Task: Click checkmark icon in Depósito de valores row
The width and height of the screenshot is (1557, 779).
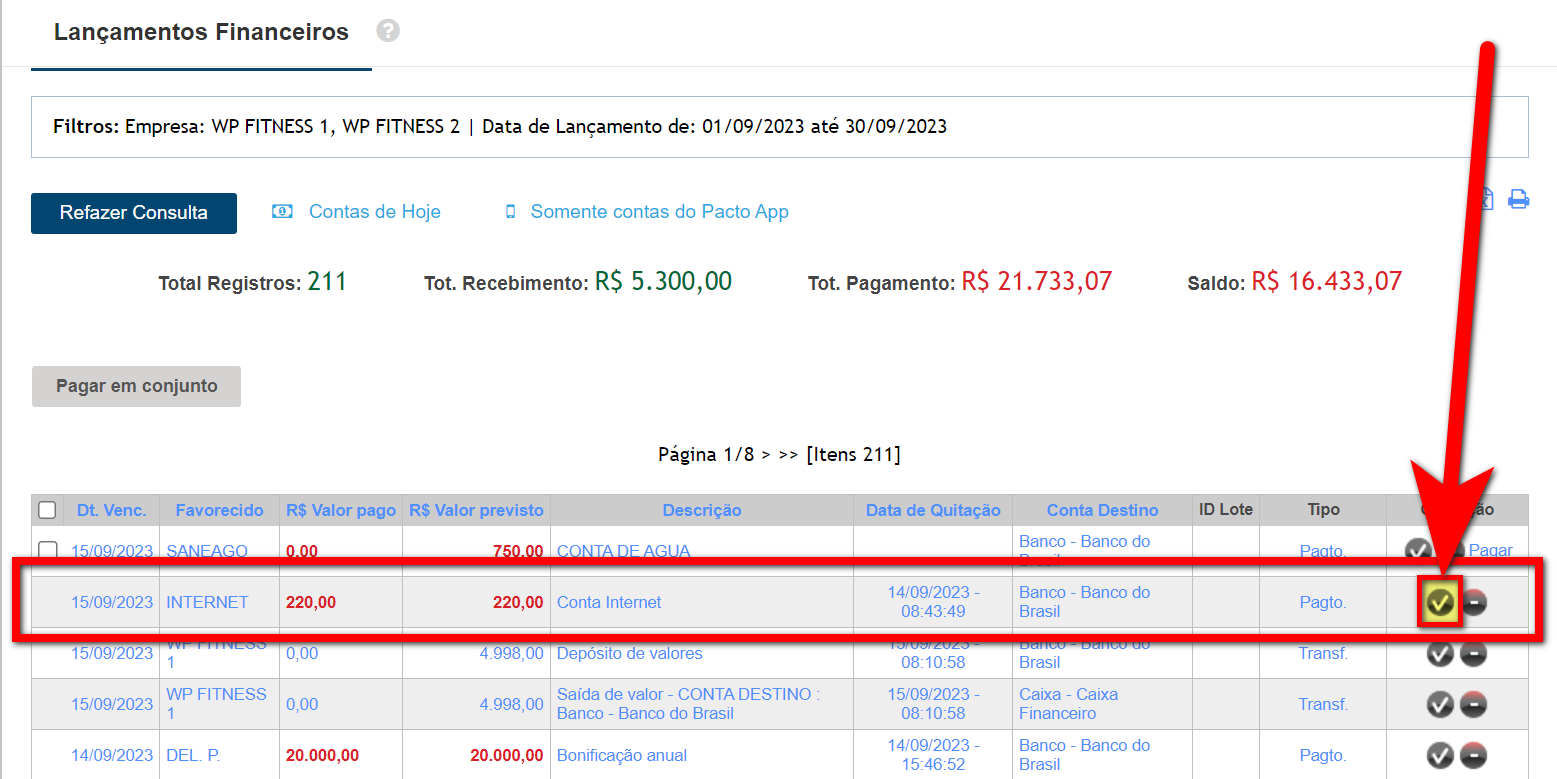Action: click(1440, 654)
